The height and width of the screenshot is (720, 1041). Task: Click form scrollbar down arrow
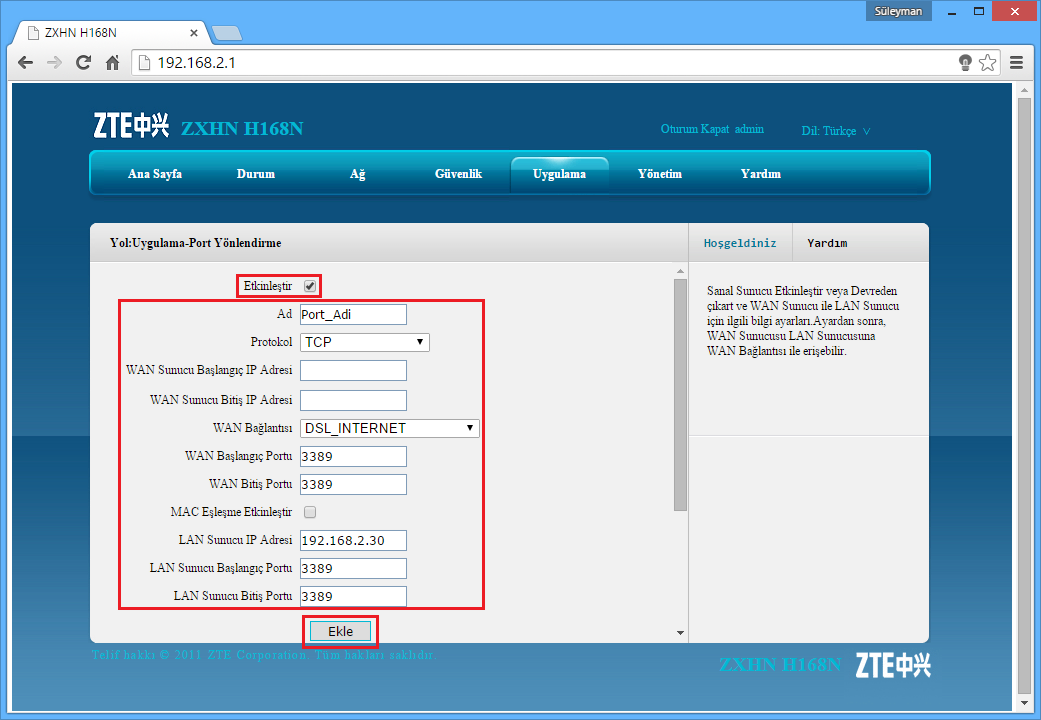pyautogui.click(x=681, y=633)
